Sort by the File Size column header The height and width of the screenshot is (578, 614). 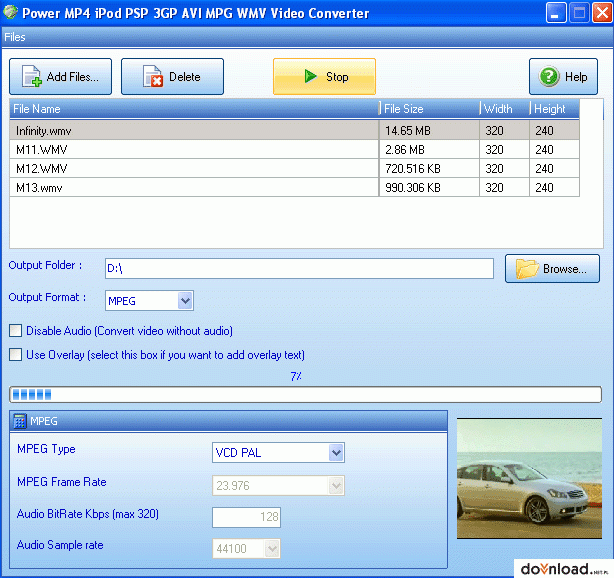pyautogui.click(x=430, y=108)
